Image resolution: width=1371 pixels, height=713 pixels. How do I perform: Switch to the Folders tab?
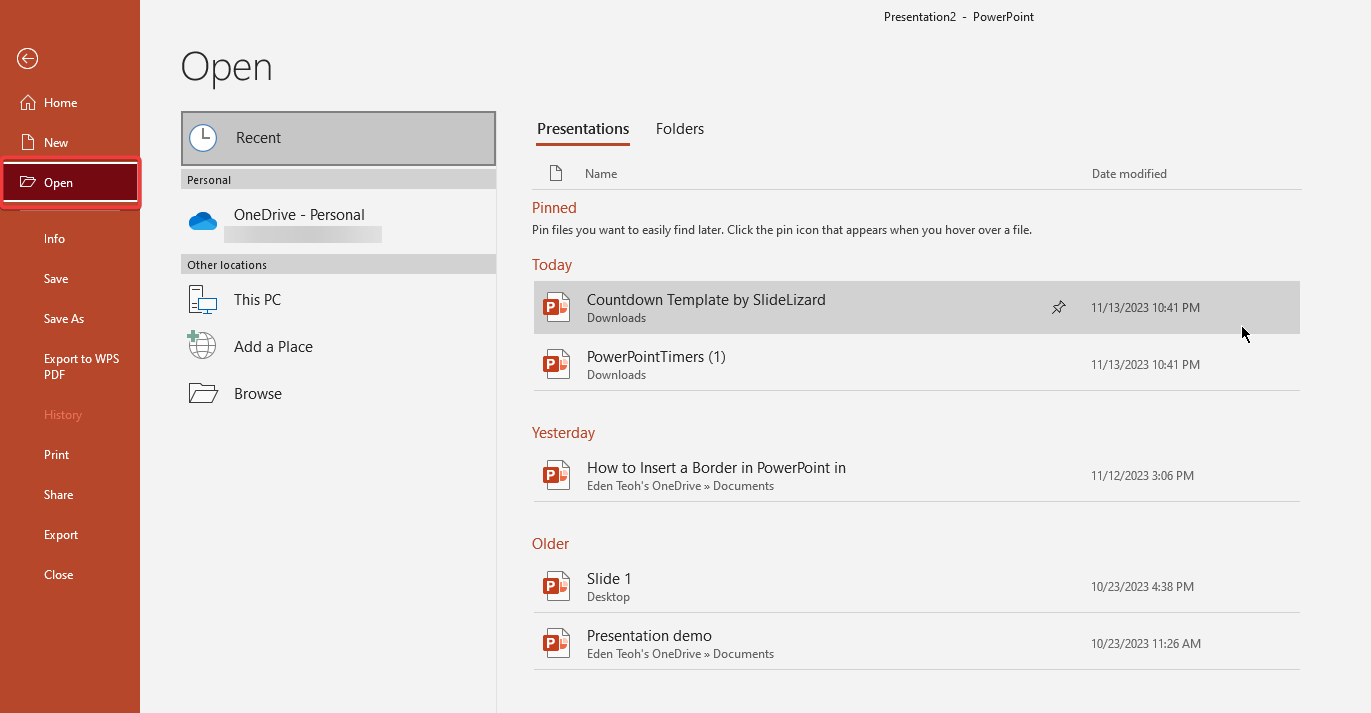[679, 129]
